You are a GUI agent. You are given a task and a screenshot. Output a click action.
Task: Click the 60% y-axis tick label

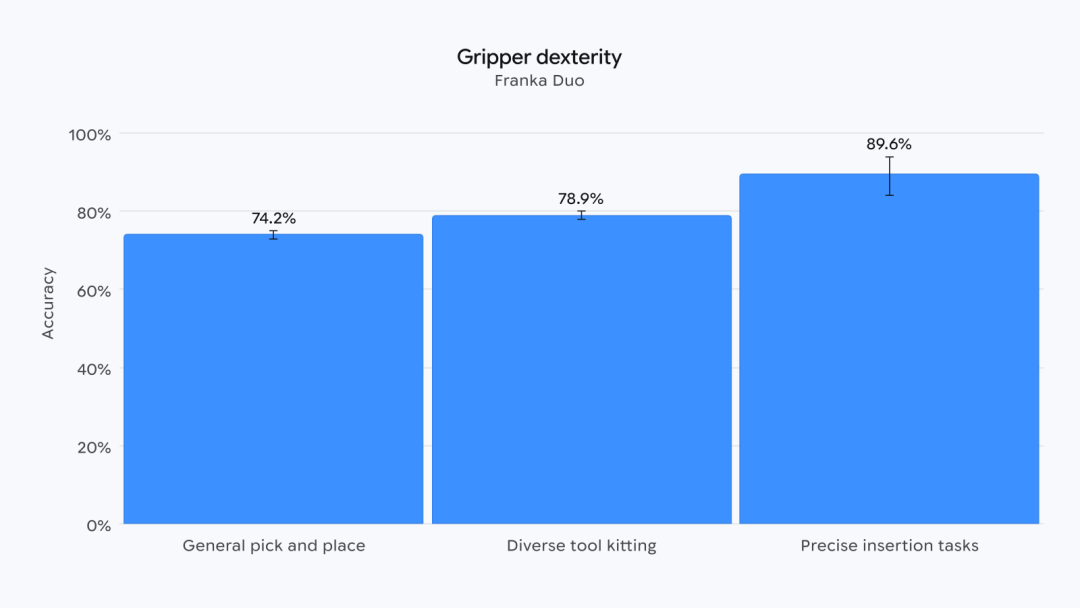coord(94,291)
